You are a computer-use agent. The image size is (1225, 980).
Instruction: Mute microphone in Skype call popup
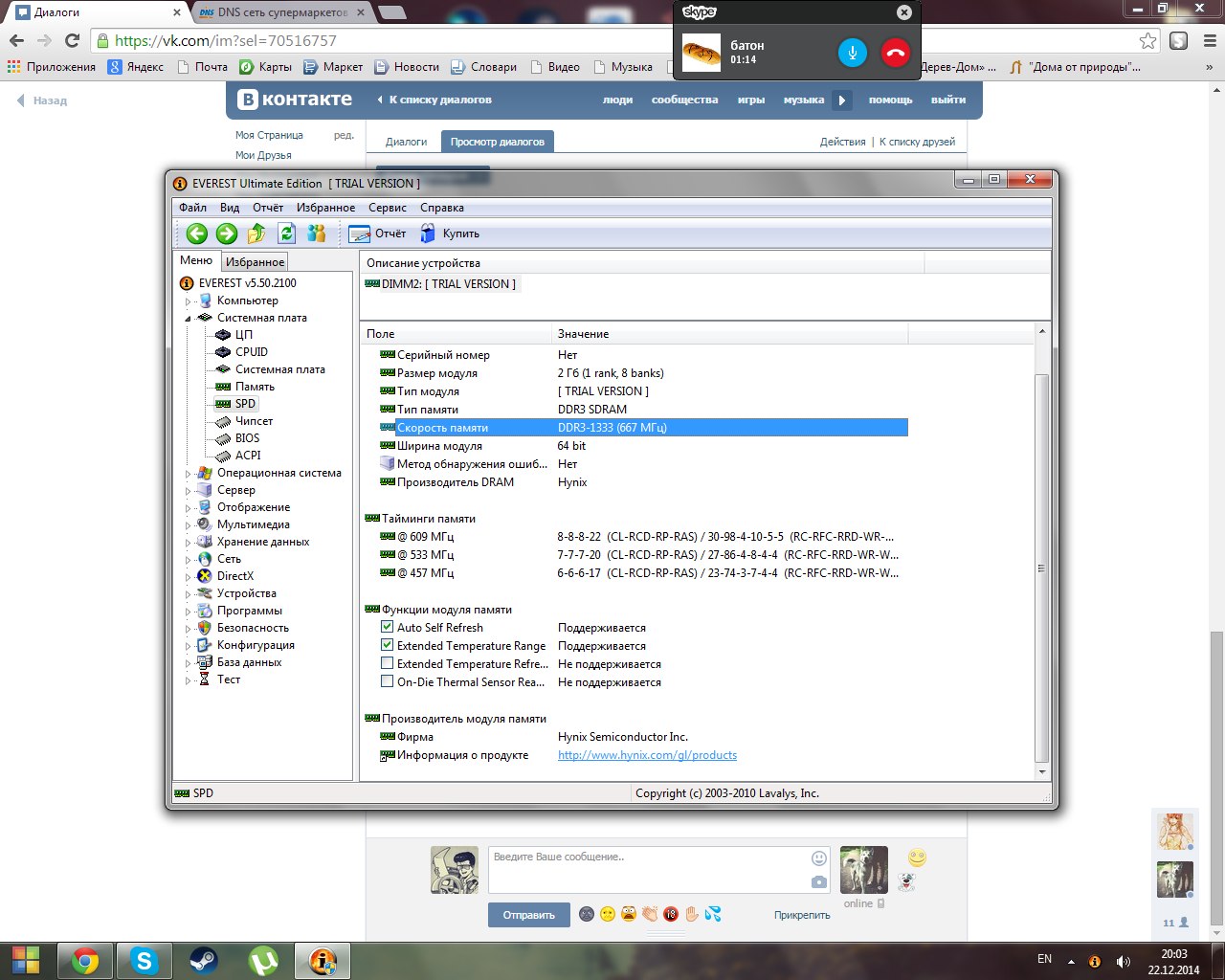coord(852,53)
